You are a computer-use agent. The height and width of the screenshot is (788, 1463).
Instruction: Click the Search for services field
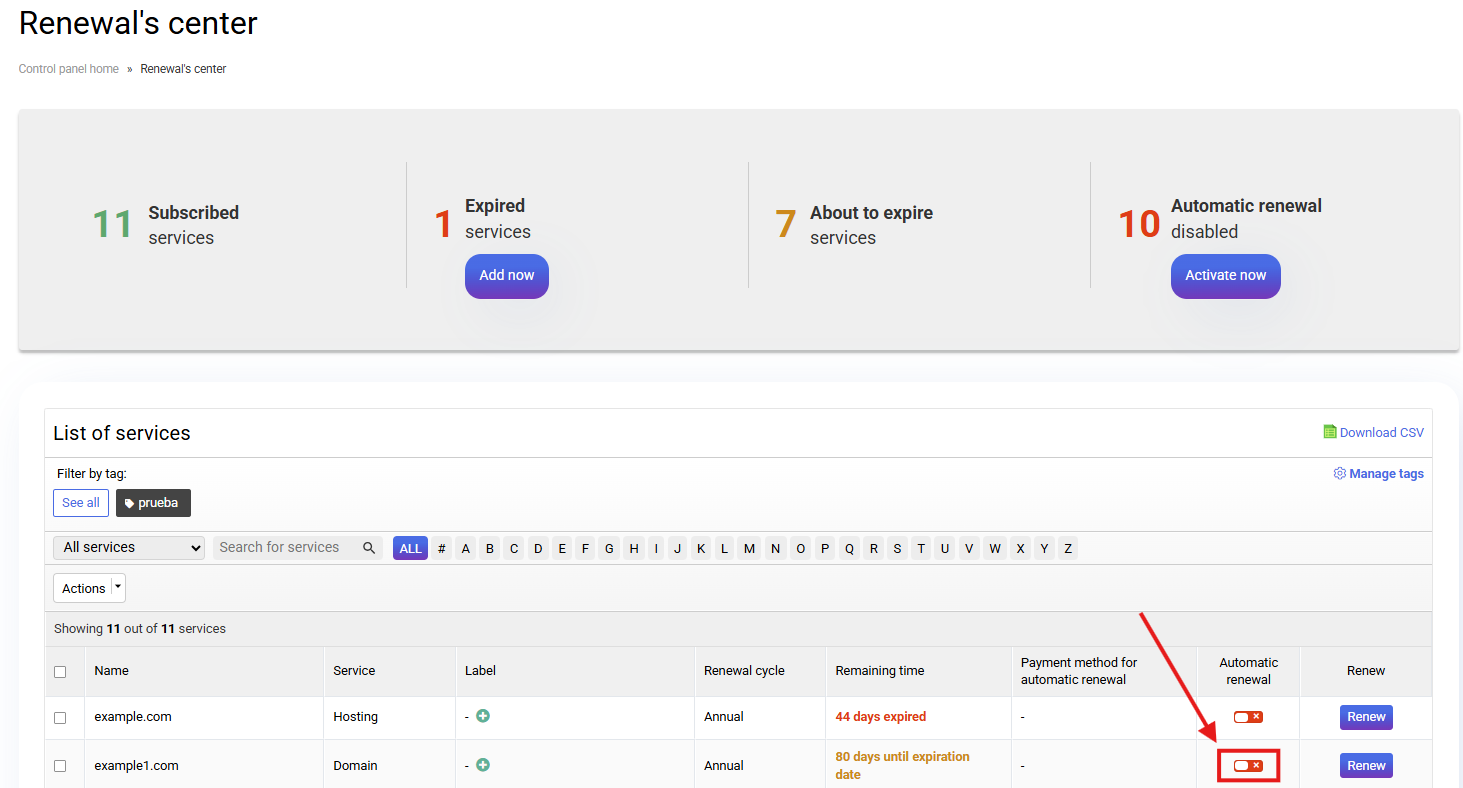tap(286, 548)
